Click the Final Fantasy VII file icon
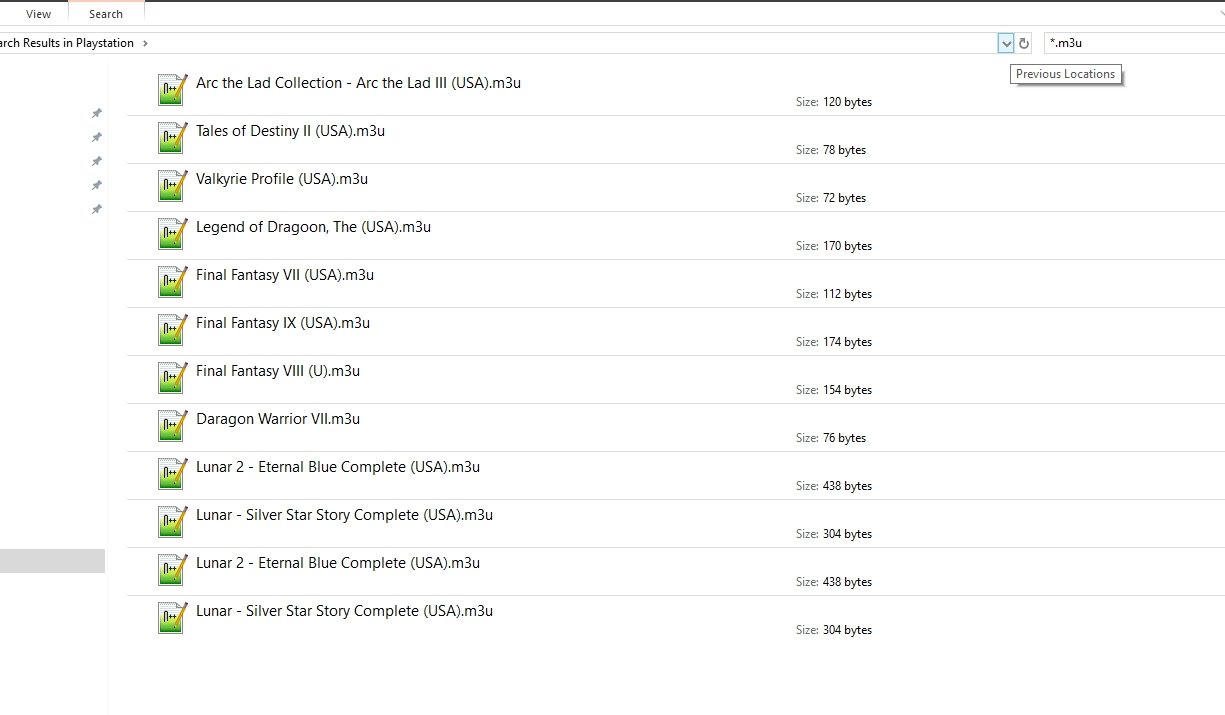 pyautogui.click(x=173, y=282)
